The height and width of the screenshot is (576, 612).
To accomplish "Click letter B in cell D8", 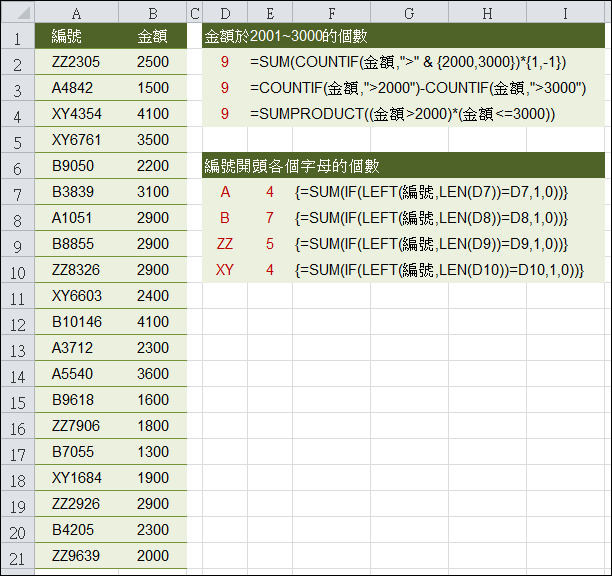I will click(224, 218).
